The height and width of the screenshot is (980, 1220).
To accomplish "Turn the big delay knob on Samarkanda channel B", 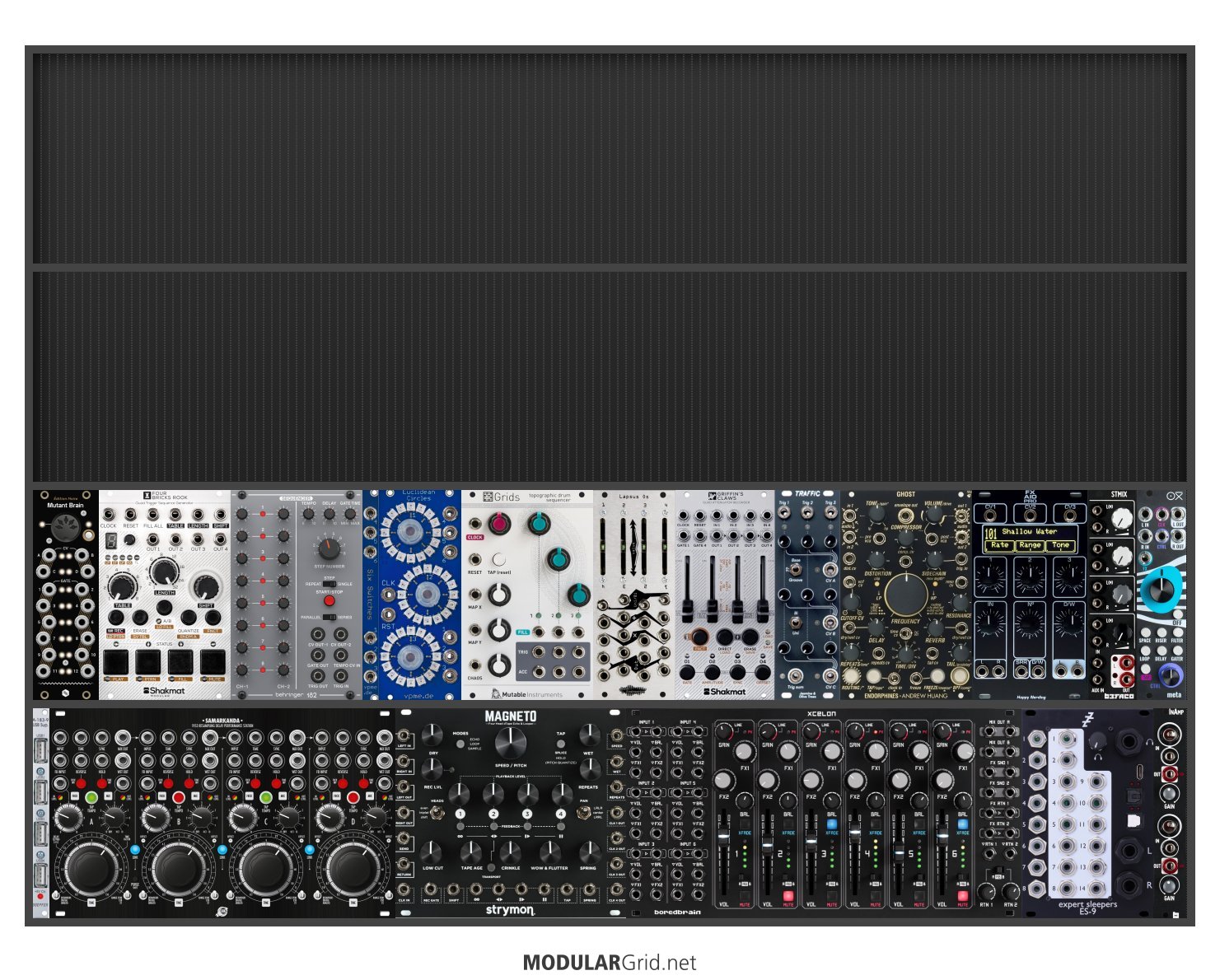I will click(x=177, y=867).
